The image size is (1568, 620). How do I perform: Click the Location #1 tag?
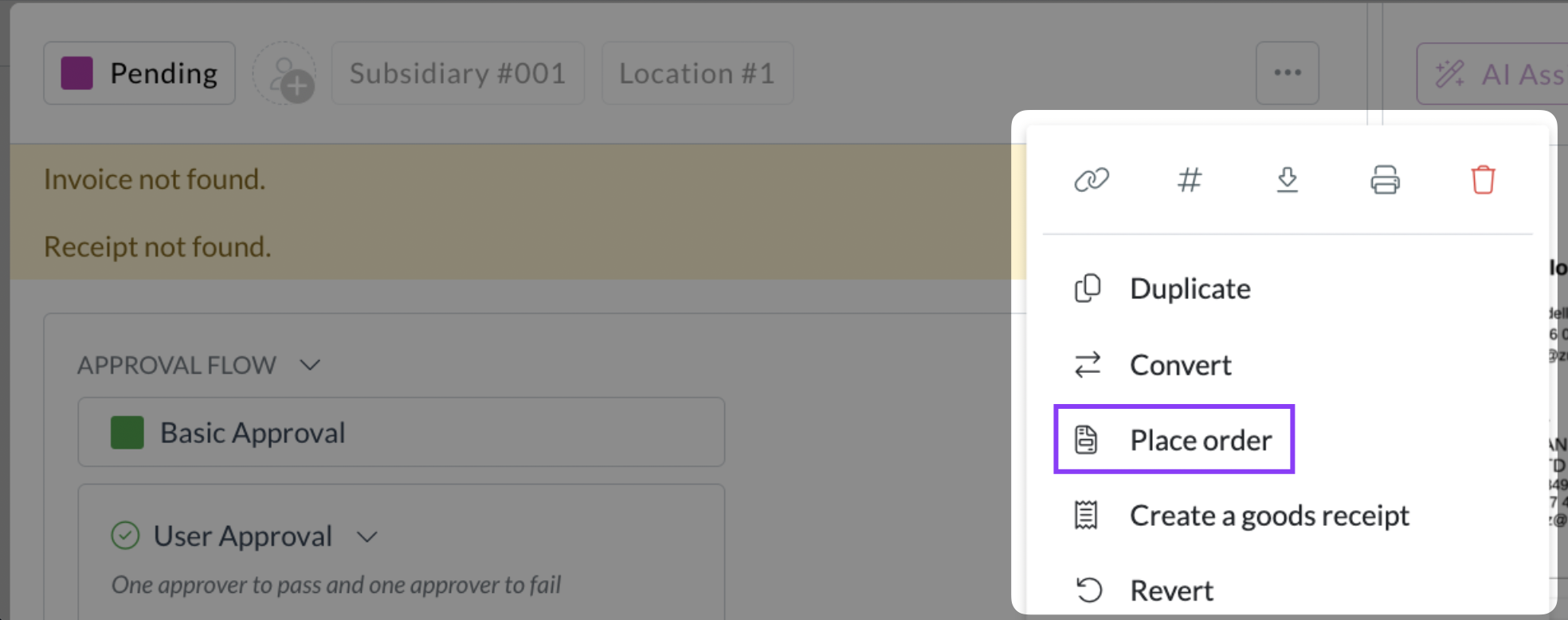click(697, 73)
